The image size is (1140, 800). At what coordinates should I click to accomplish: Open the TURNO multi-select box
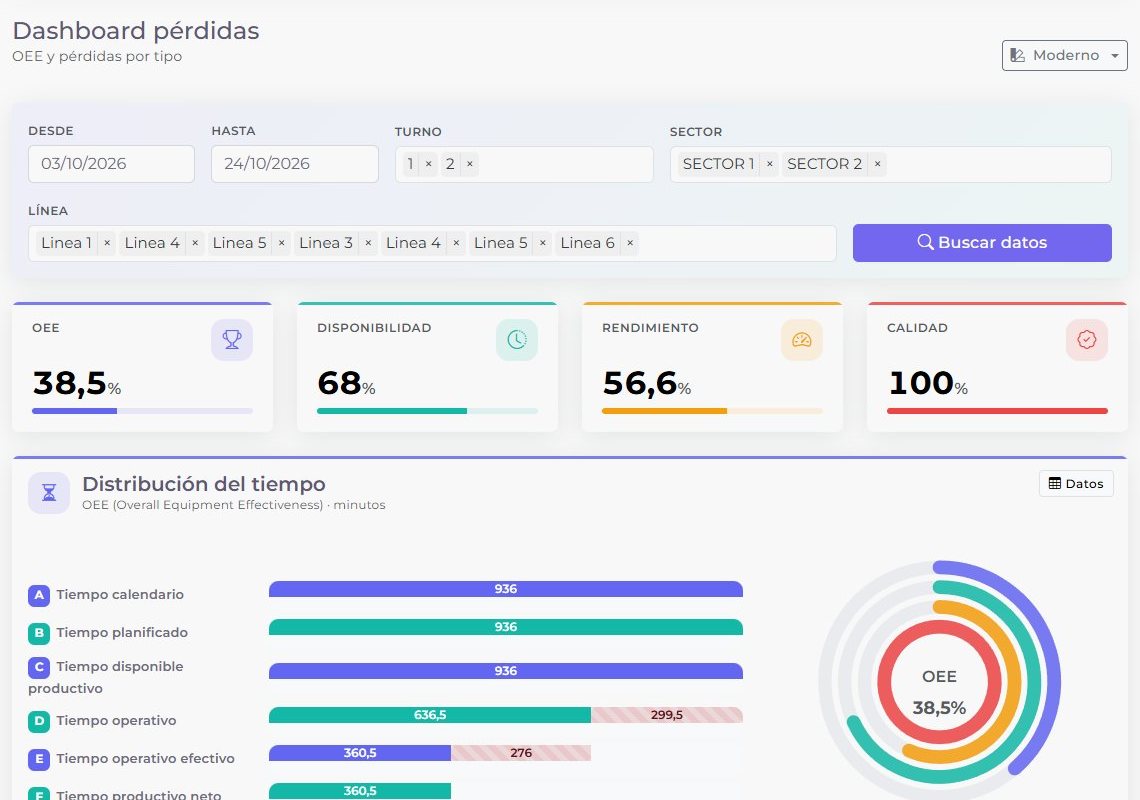point(524,164)
